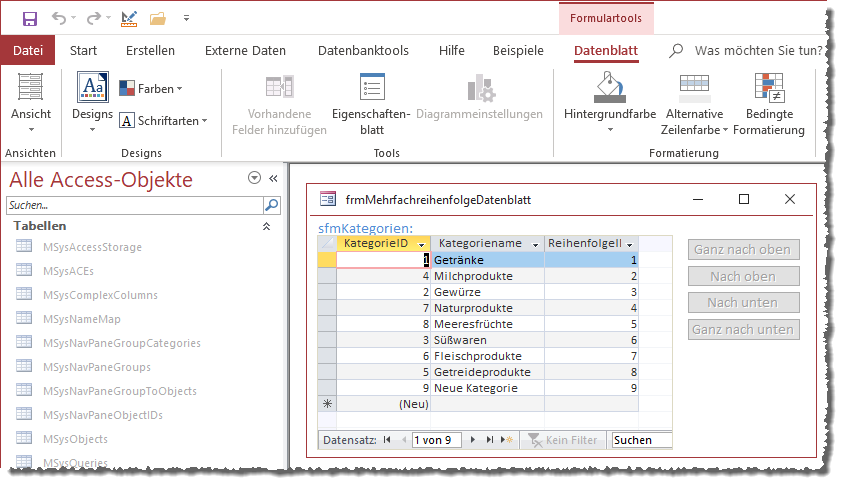Image resolution: width=845 pixels, height=485 pixels.
Task: Open the Eigenschaftenblatt property sheet
Action: (372, 105)
